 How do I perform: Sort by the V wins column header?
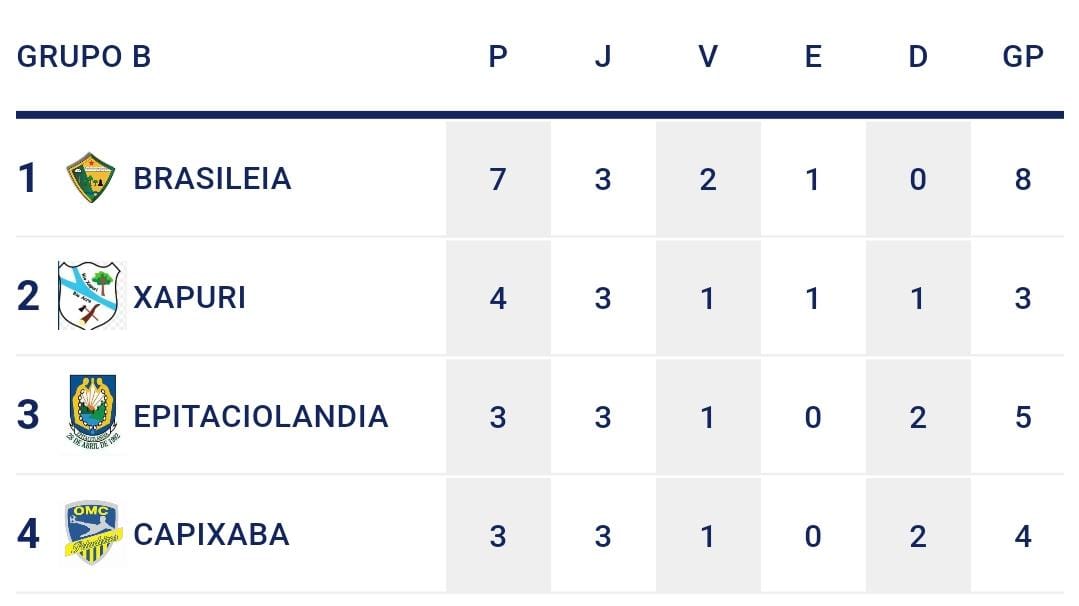(708, 56)
